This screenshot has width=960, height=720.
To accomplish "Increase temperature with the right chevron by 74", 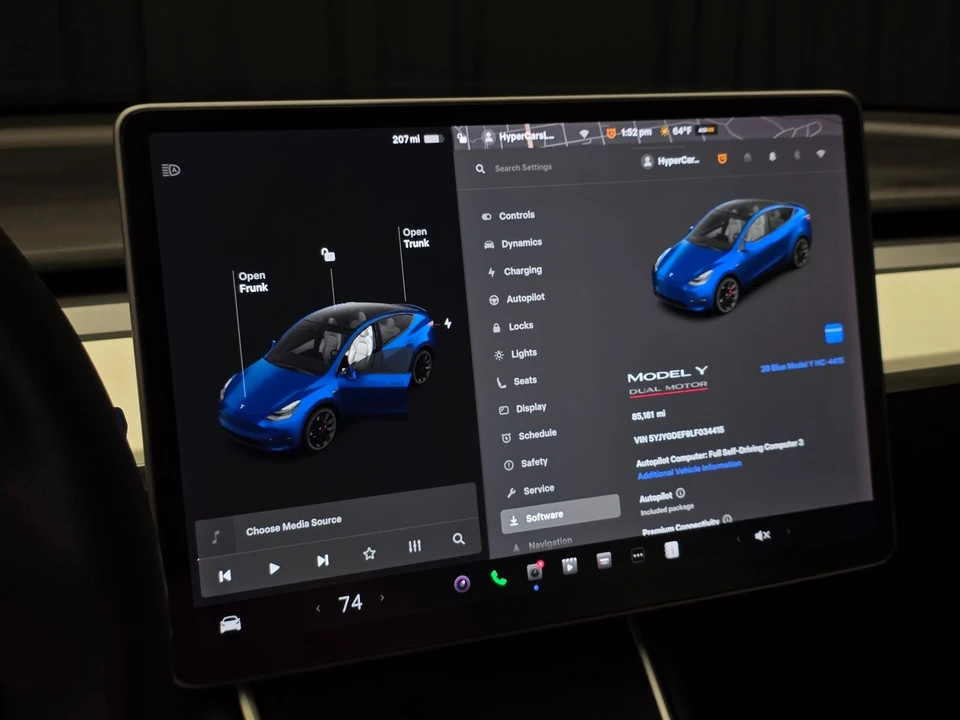I will tap(383, 598).
